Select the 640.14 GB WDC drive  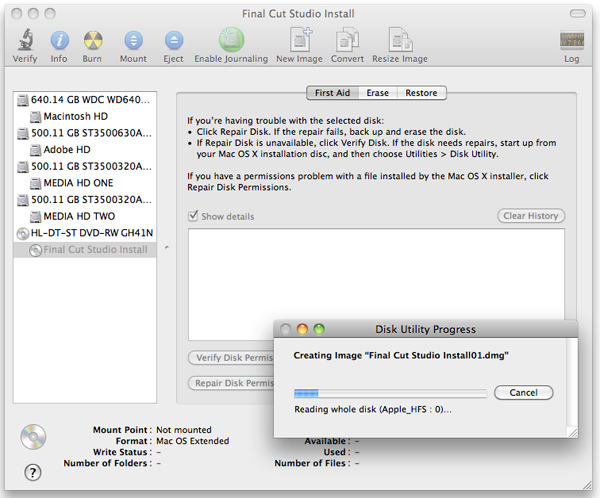(84, 100)
